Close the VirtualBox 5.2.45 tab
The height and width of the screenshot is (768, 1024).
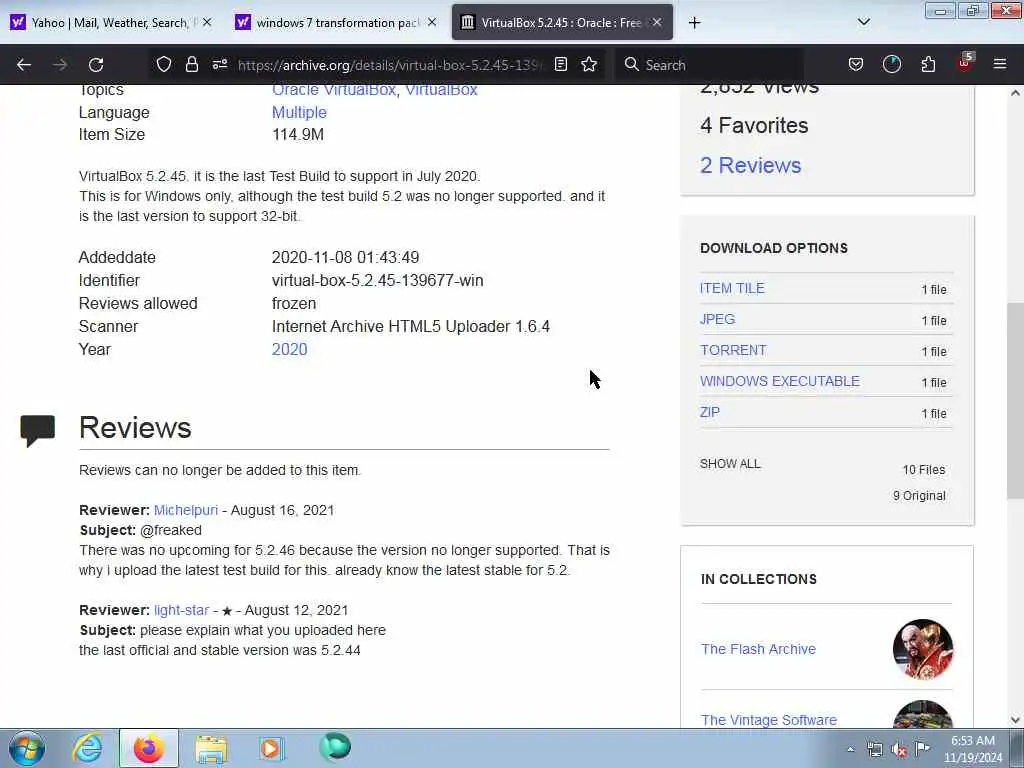pyautogui.click(x=657, y=22)
